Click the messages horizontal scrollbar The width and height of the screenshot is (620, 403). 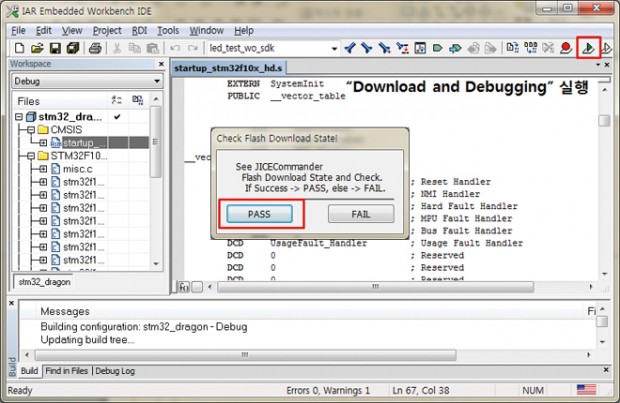245,355
